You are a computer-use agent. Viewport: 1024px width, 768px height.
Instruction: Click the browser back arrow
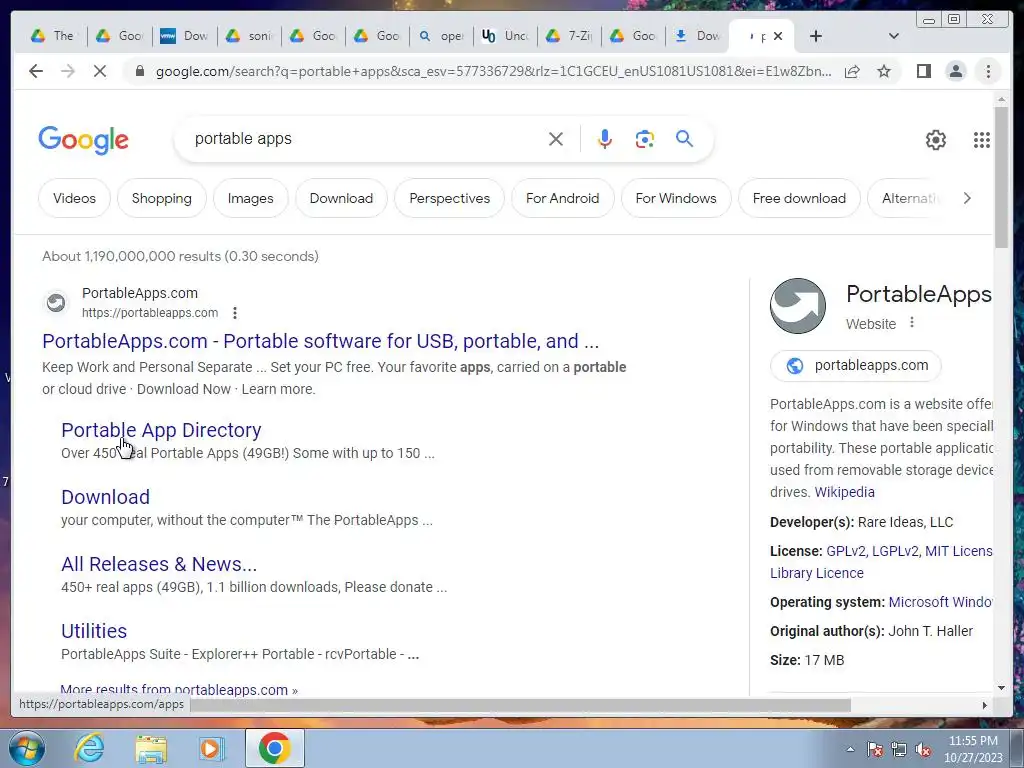tap(36, 71)
